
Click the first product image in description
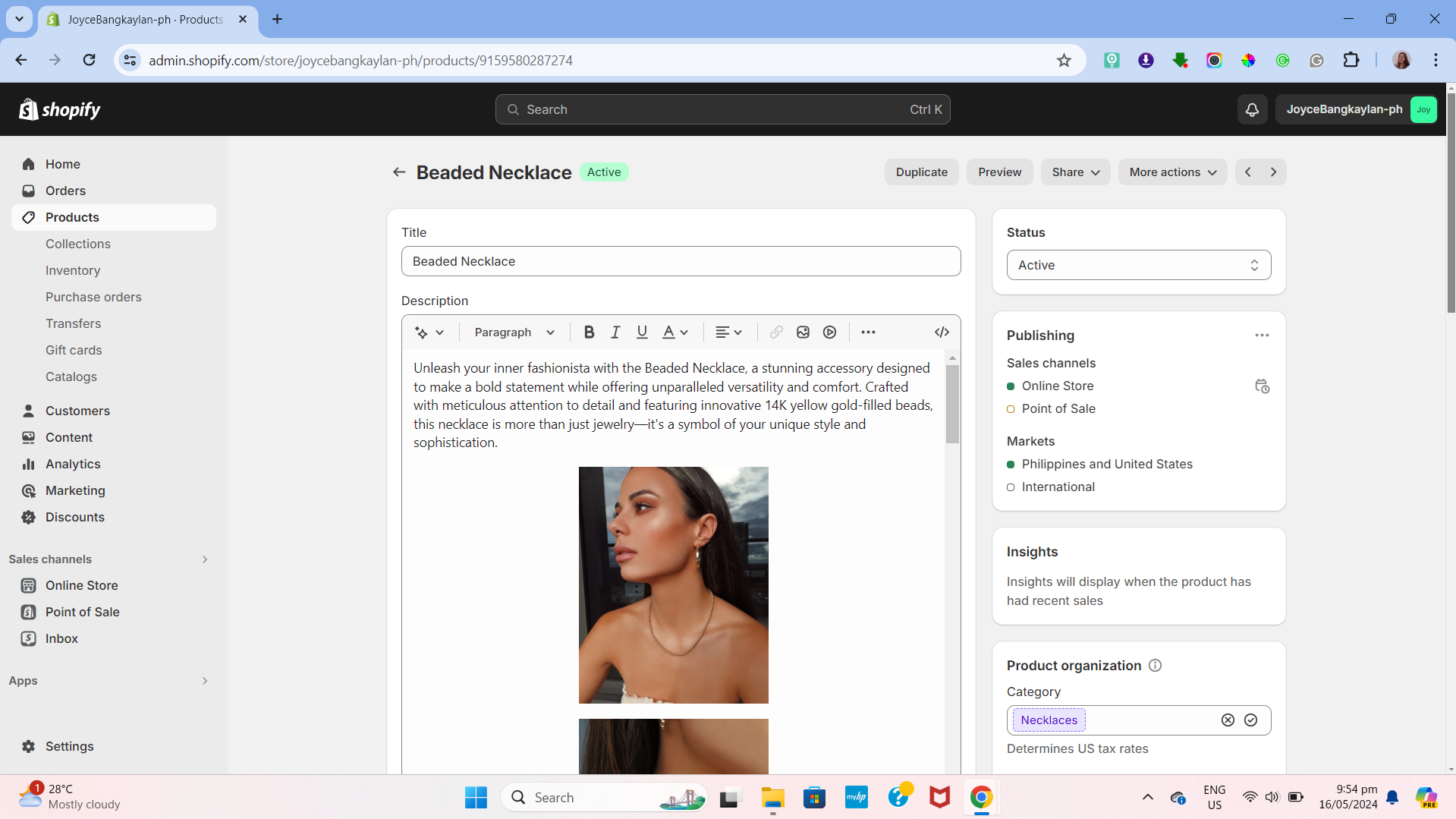673,585
